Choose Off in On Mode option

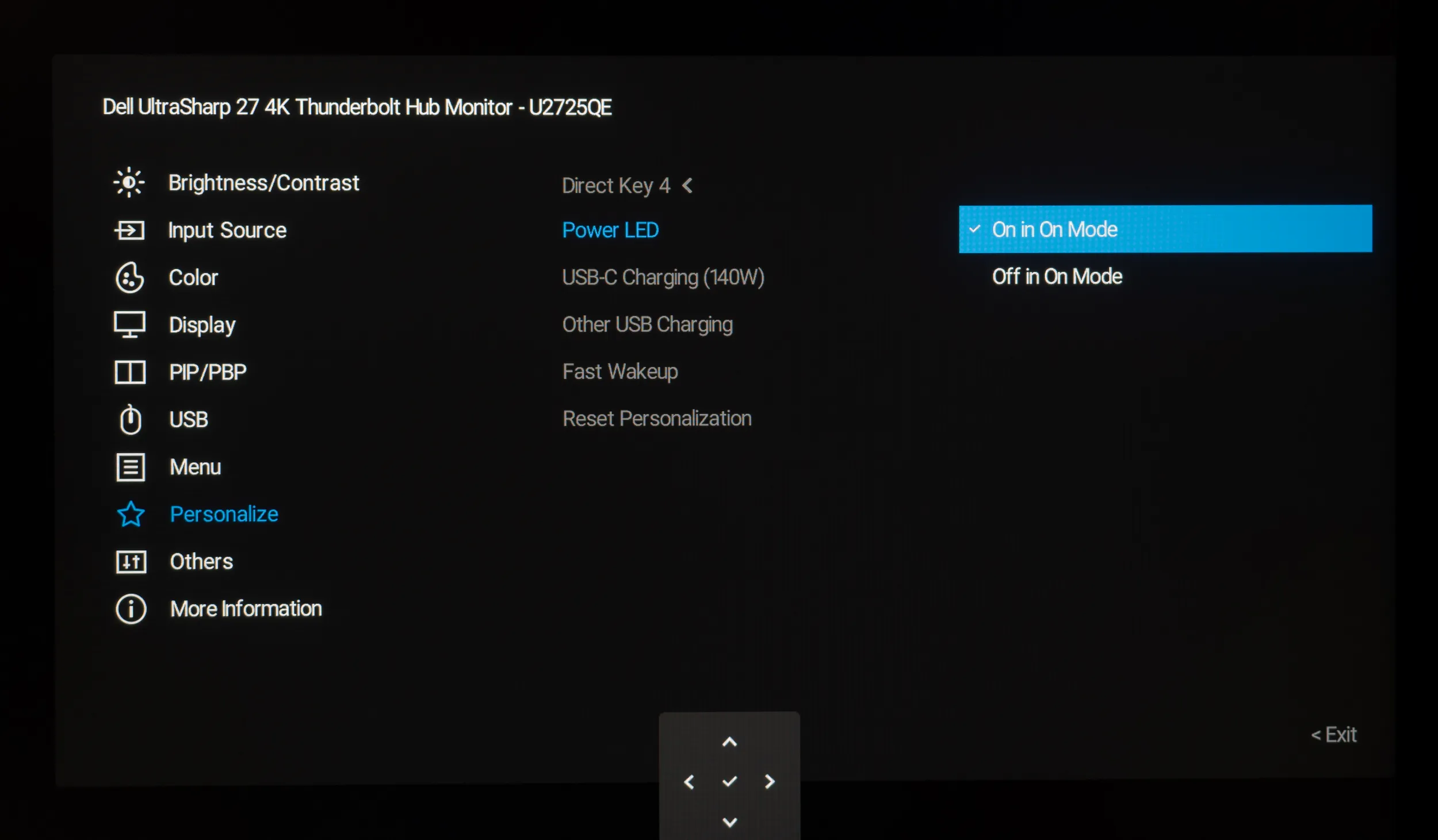(x=1057, y=277)
